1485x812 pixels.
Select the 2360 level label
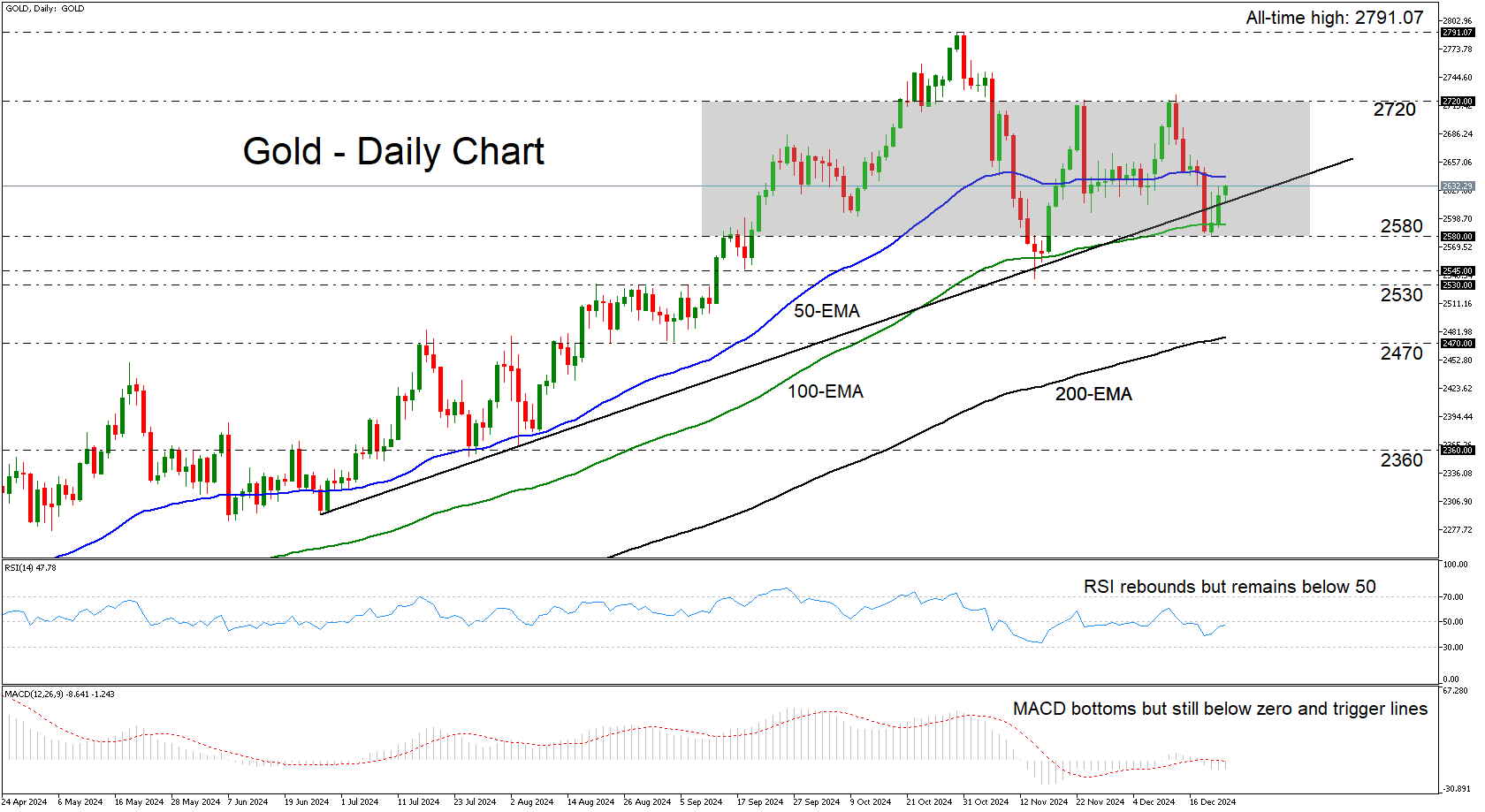(1401, 460)
